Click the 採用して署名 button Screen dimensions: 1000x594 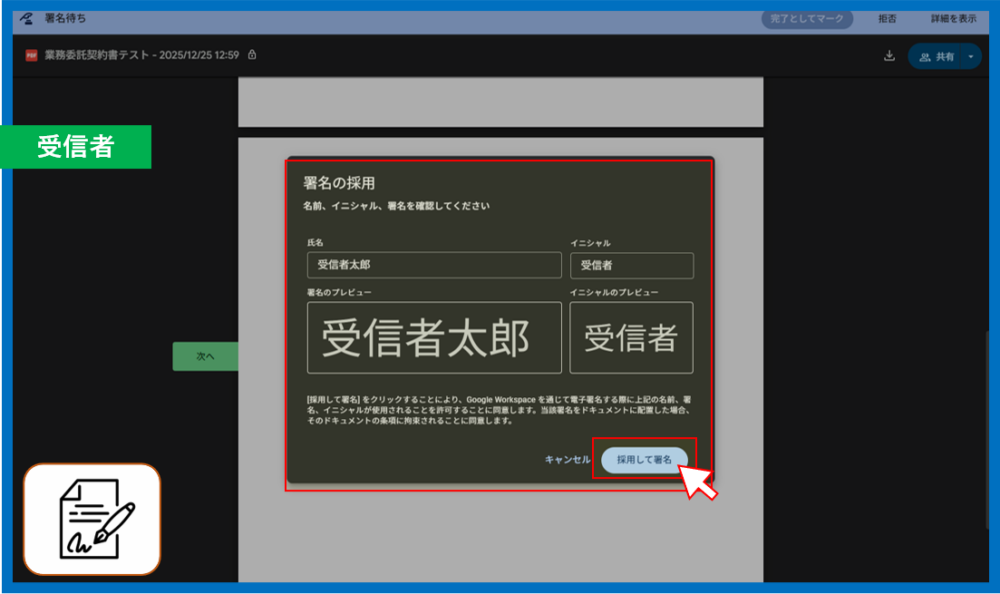[x=644, y=459]
